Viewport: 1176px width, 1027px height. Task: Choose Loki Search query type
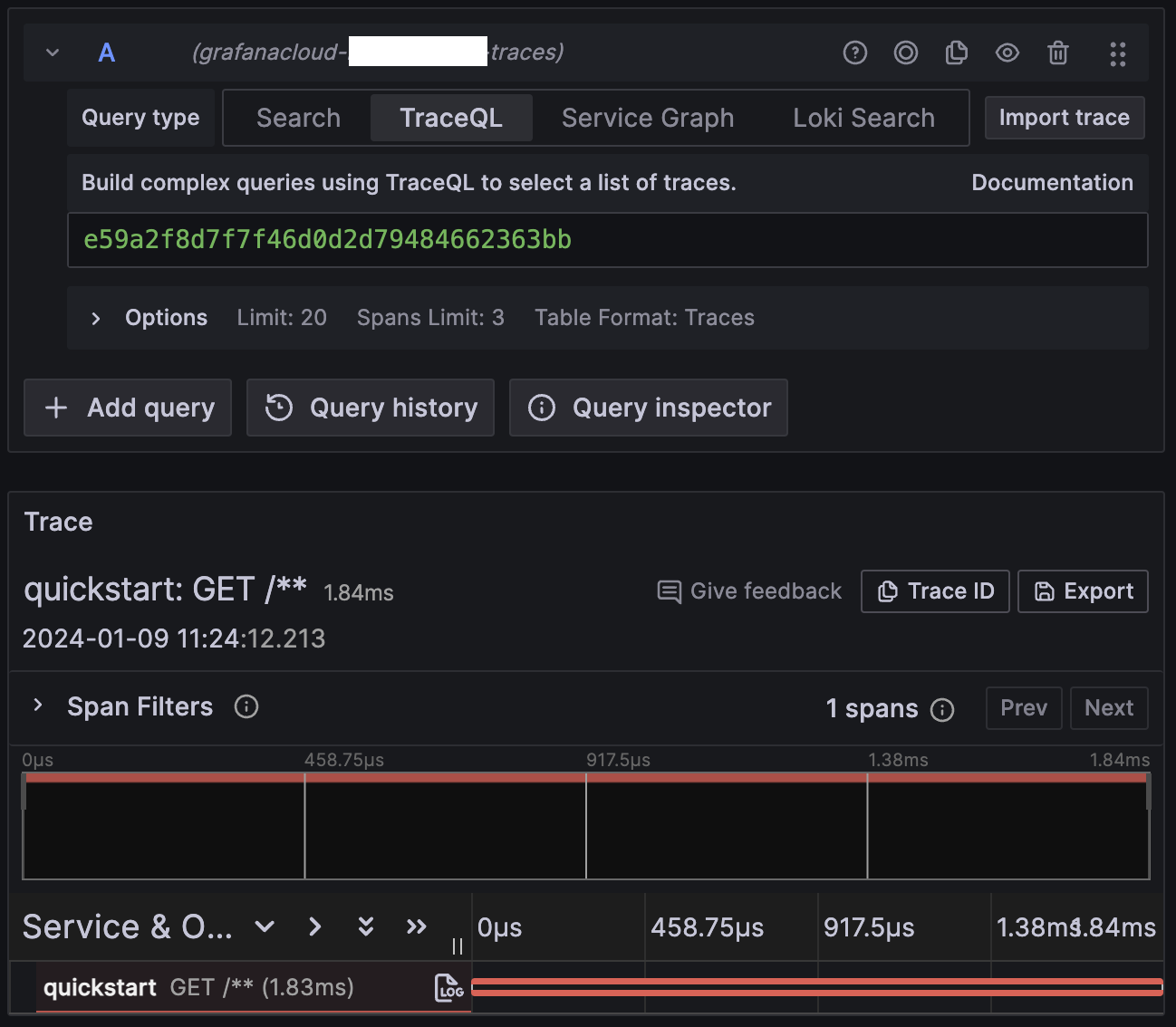(x=863, y=118)
